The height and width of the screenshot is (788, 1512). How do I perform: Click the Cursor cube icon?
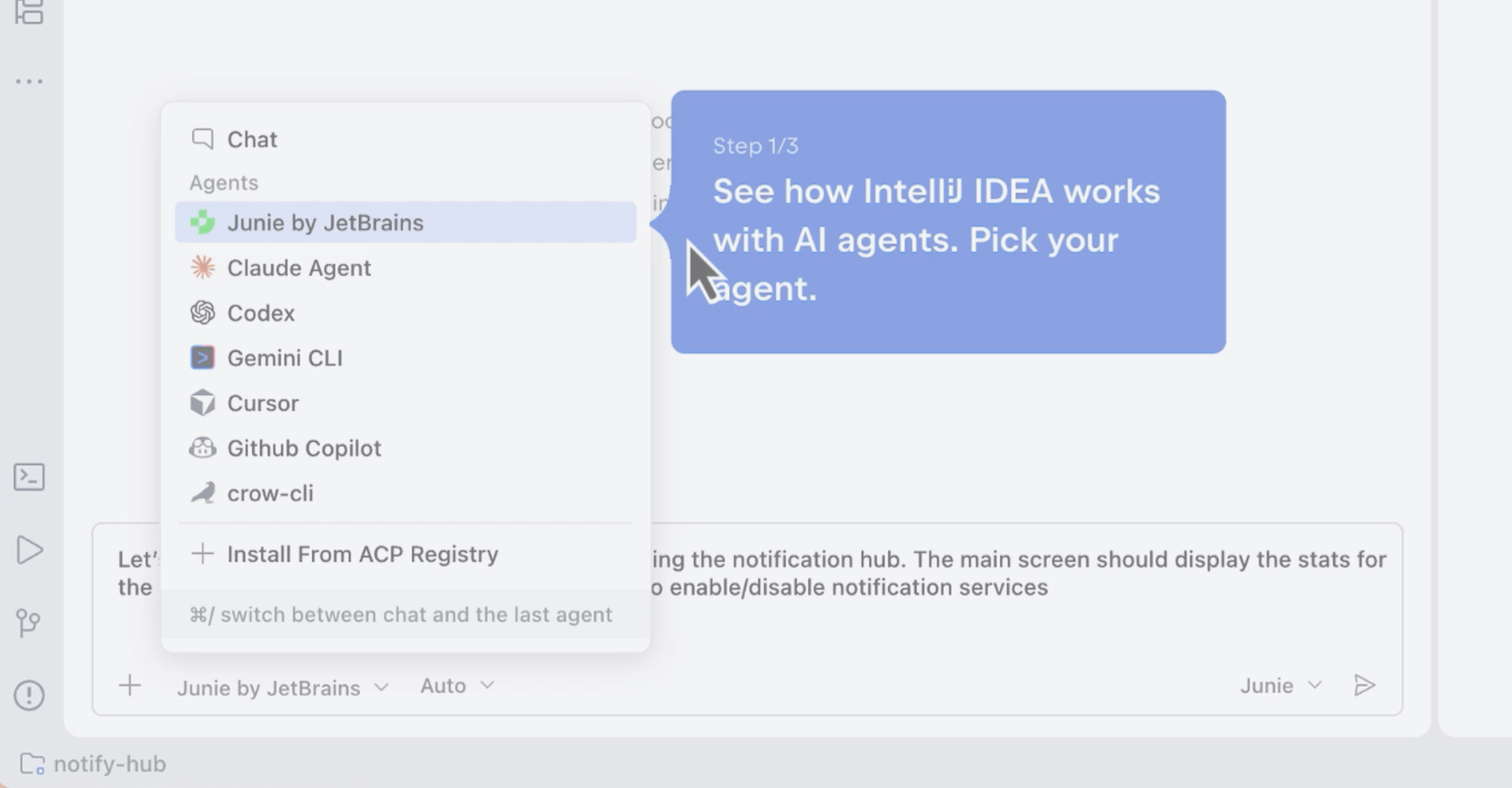(202, 402)
